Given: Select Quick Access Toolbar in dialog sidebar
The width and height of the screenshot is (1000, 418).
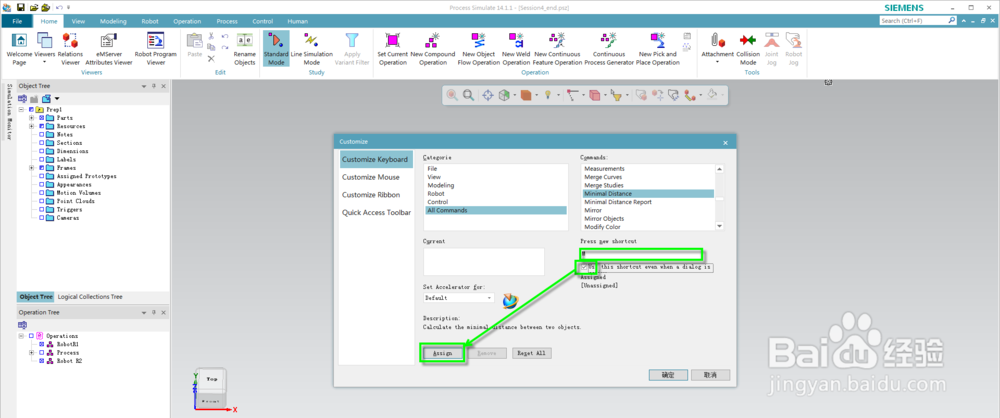Looking at the screenshot, I should 376,213.
